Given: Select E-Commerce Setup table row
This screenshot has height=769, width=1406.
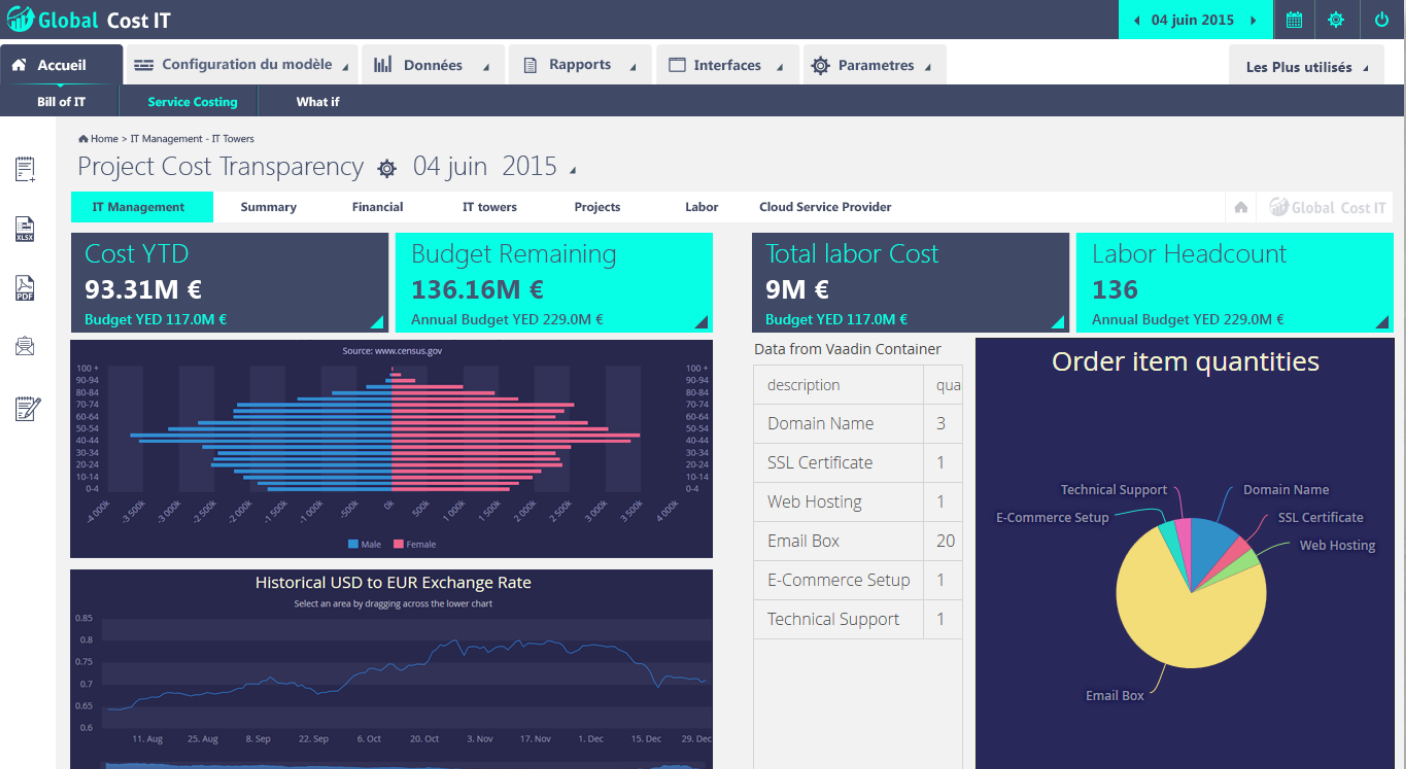Looking at the screenshot, I should [858, 580].
